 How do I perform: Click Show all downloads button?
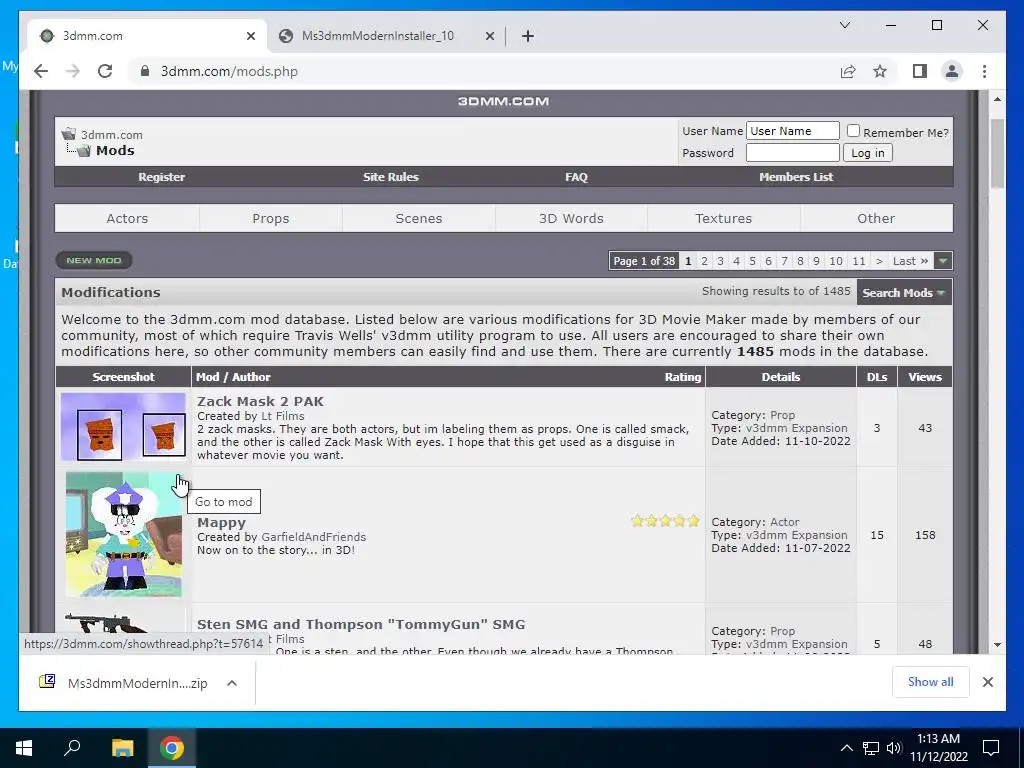pos(930,682)
